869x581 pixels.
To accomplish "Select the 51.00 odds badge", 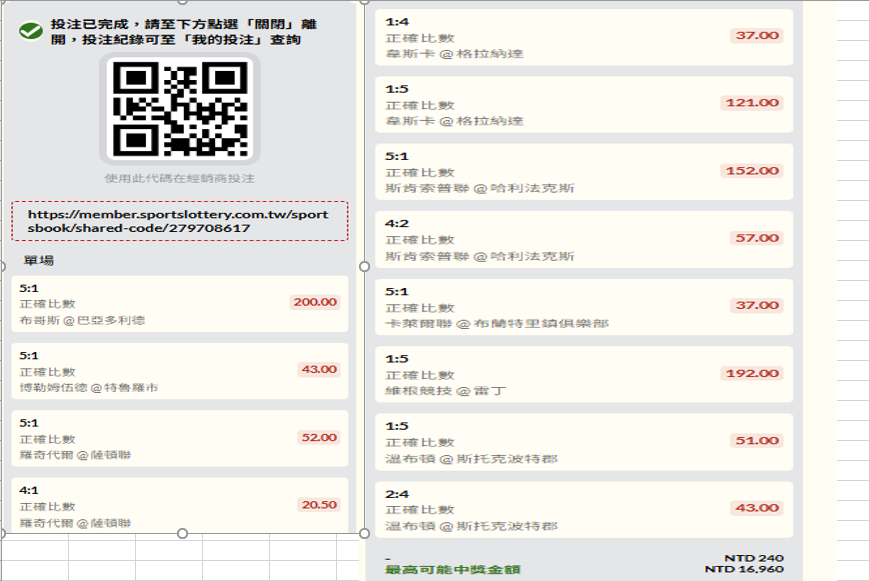I will tap(756, 441).
